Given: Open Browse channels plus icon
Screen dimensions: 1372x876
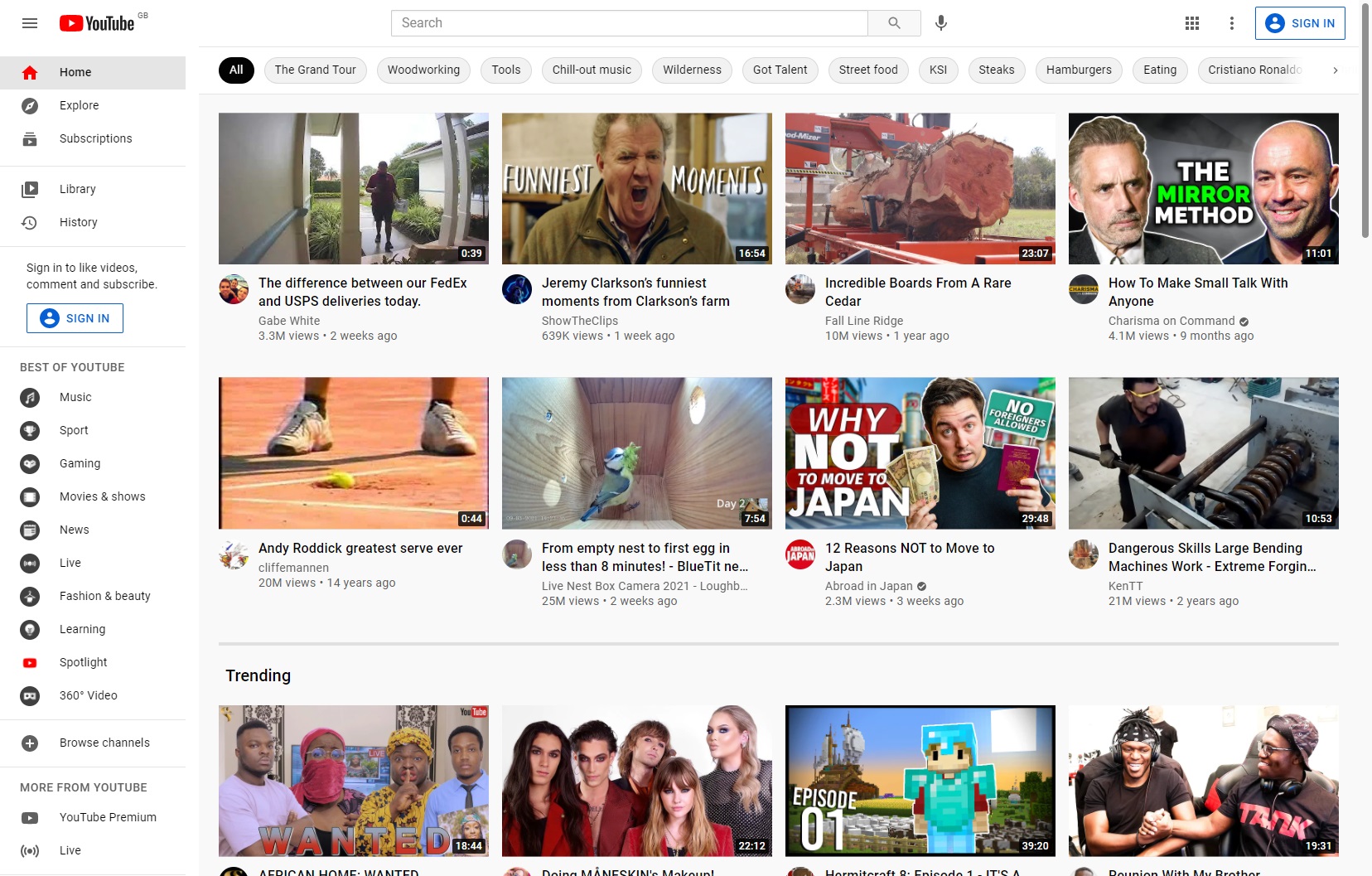Looking at the screenshot, I should (x=30, y=743).
